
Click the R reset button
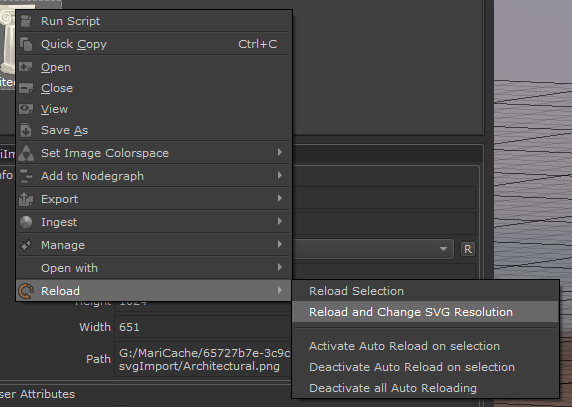468,249
